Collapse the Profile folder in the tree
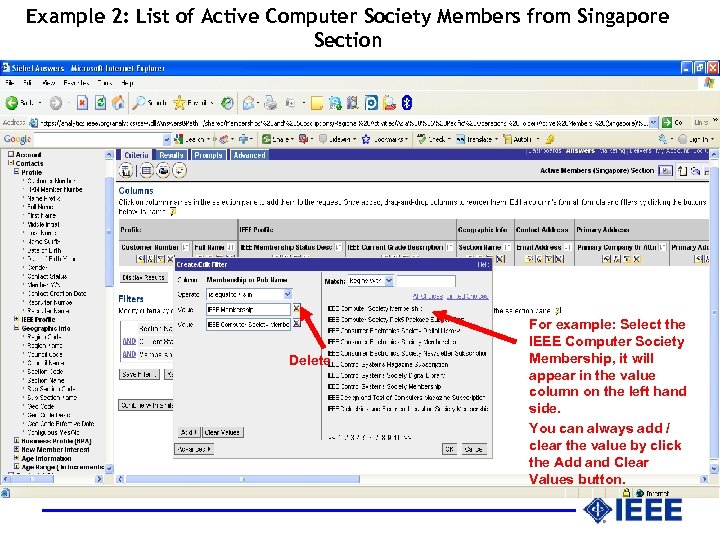720x540 pixels. coord(16,172)
